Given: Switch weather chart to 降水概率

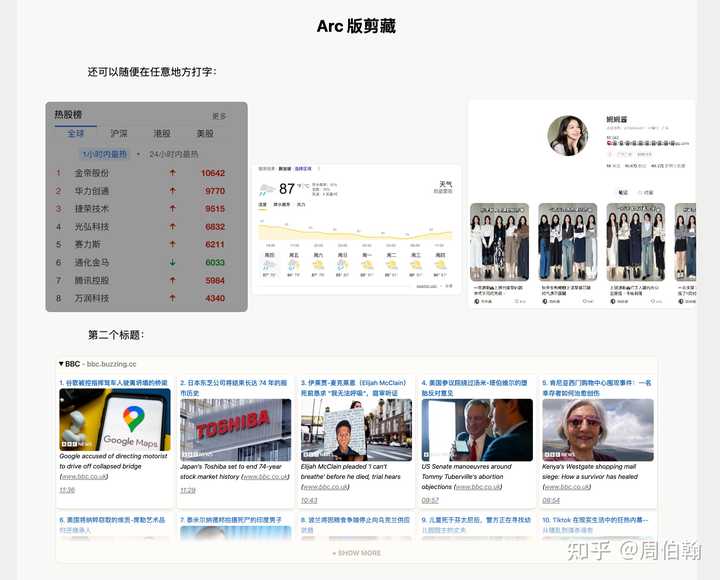Looking at the screenshot, I should pos(281,204).
